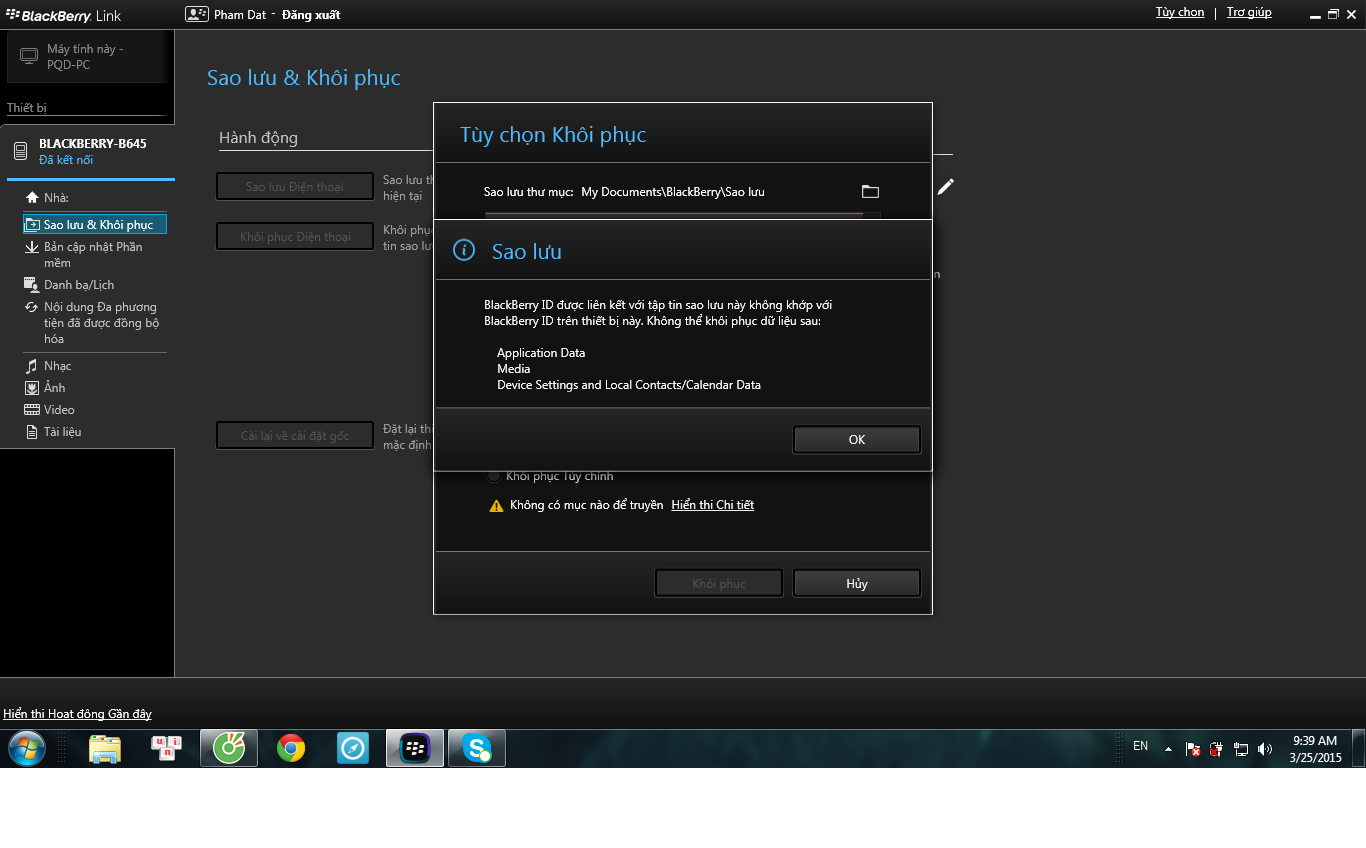The image size is (1366, 848).
Task: Click the Pham Dat account icon
Action: [x=196, y=14]
